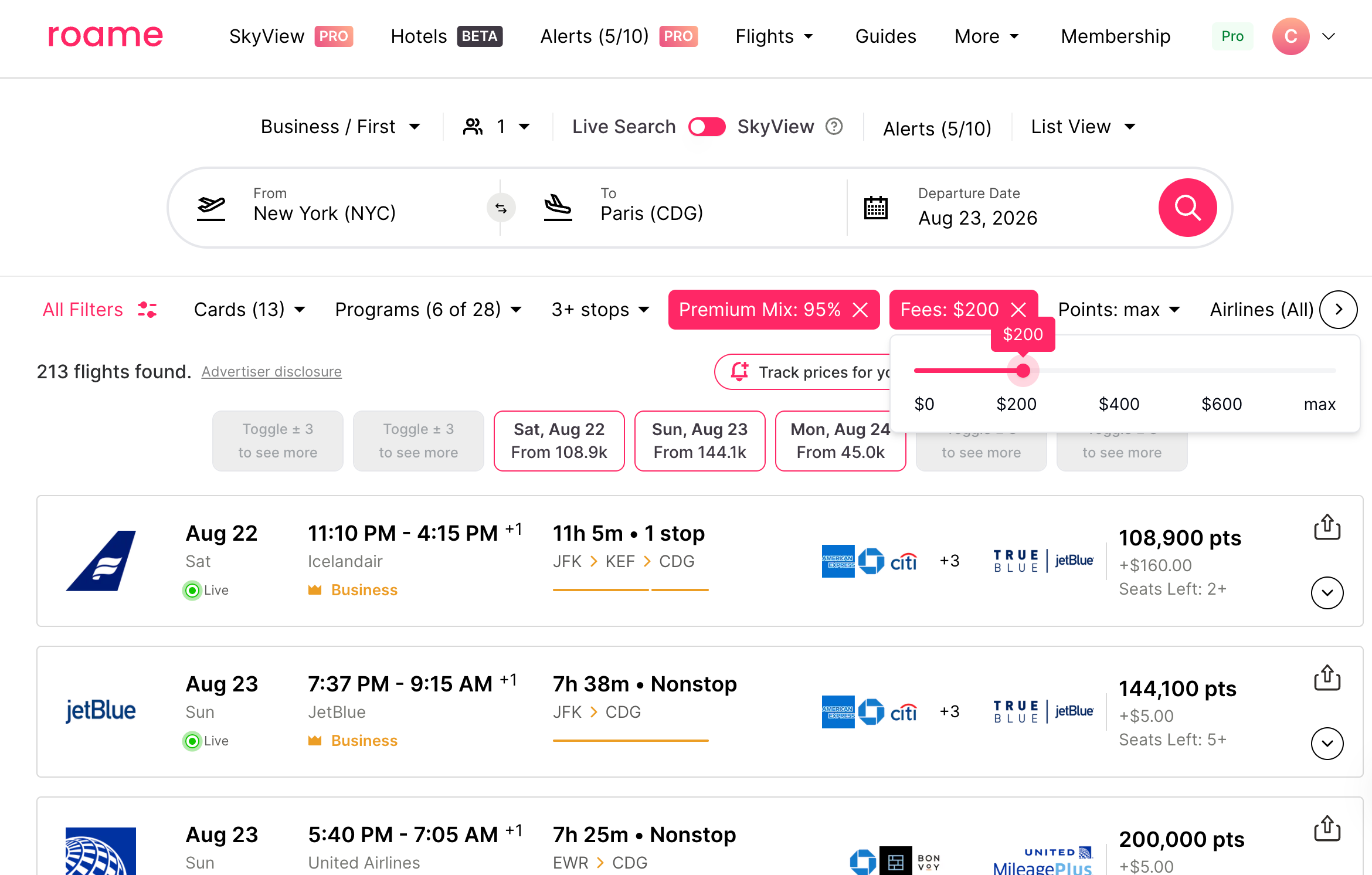Image resolution: width=1372 pixels, height=875 pixels.
Task: Clear the Fees $200 filter
Action: pyautogui.click(x=1018, y=310)
